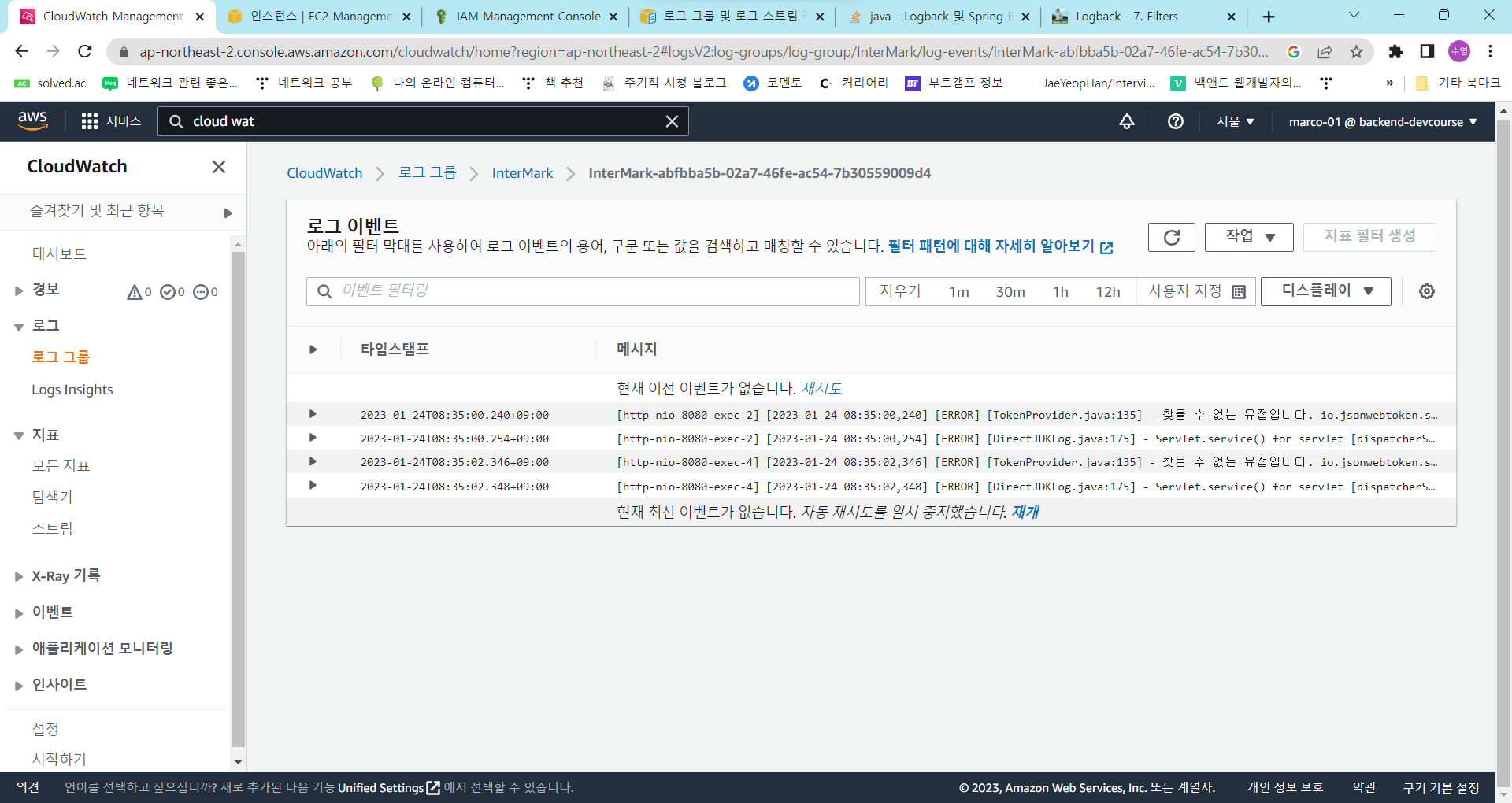This screenshot has height=803, width=1512.
Task: Open the 디스플레이 display dropdown
Action: 1326,291
